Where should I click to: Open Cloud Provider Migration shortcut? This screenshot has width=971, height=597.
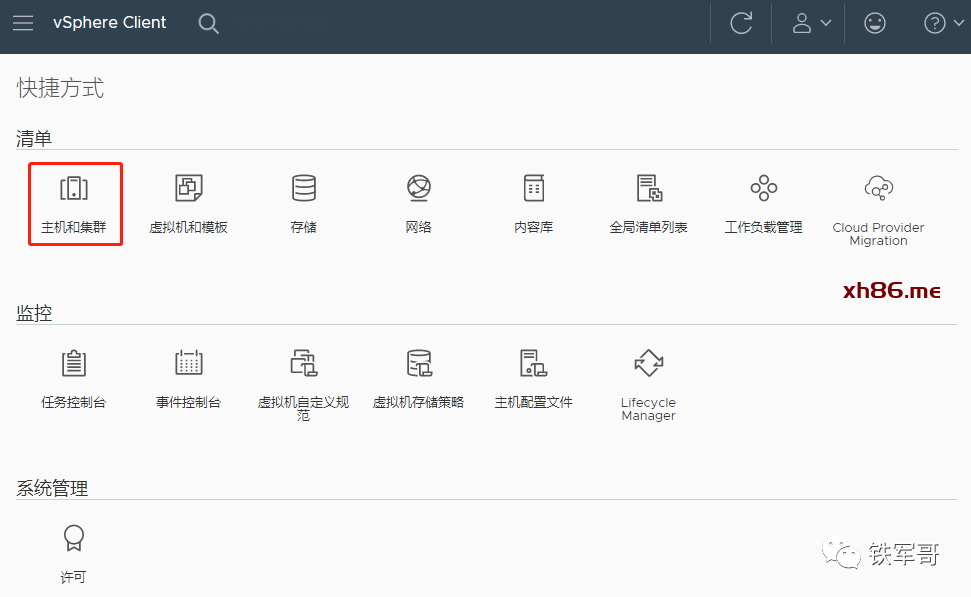coord(878,189)
